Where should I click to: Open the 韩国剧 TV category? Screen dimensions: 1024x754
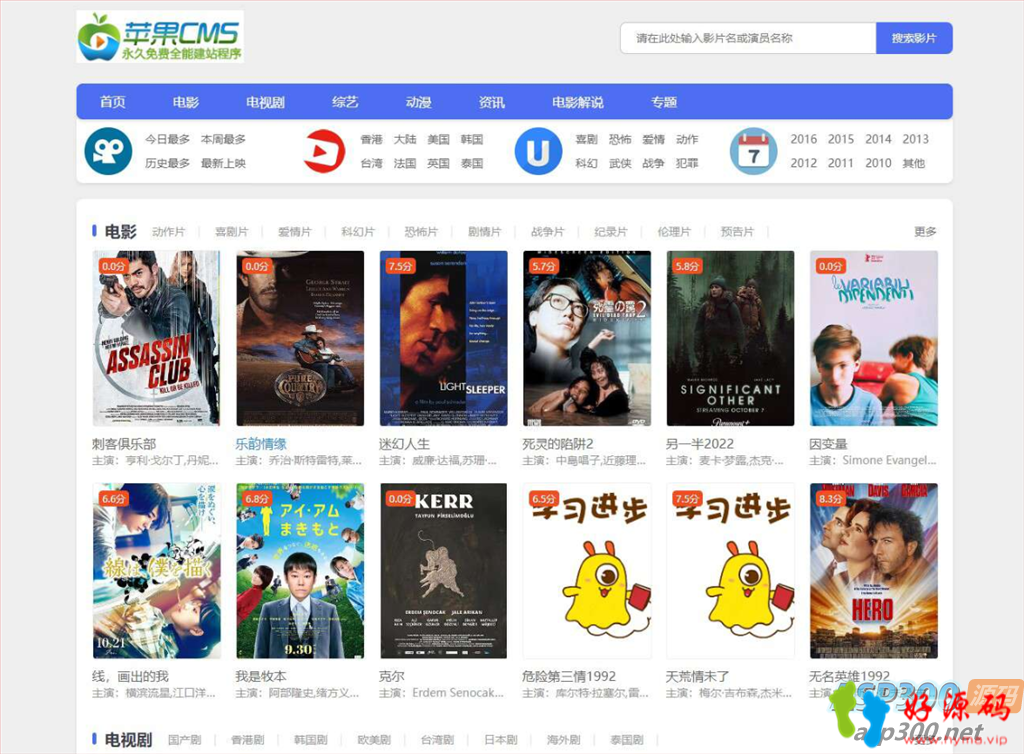[311, 740]
